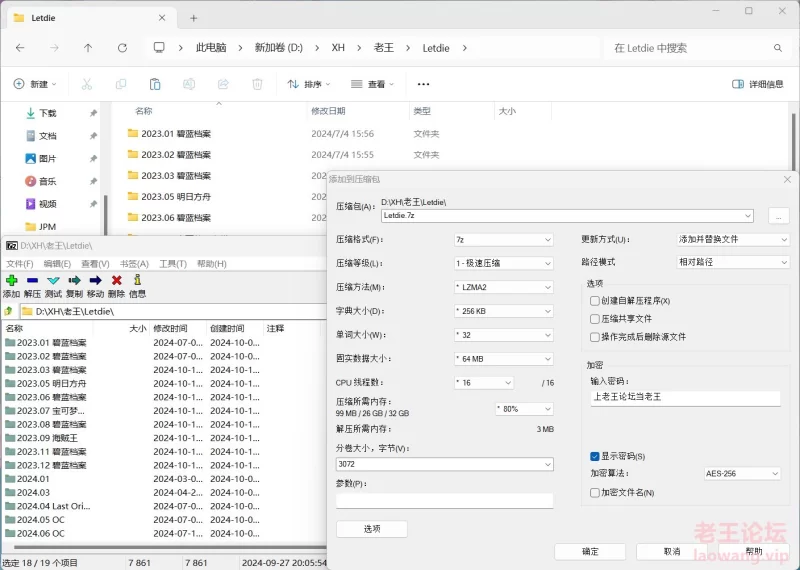Open the 7-Zip Tools (工具) menu
800x570 pixels.
(173, 264)
